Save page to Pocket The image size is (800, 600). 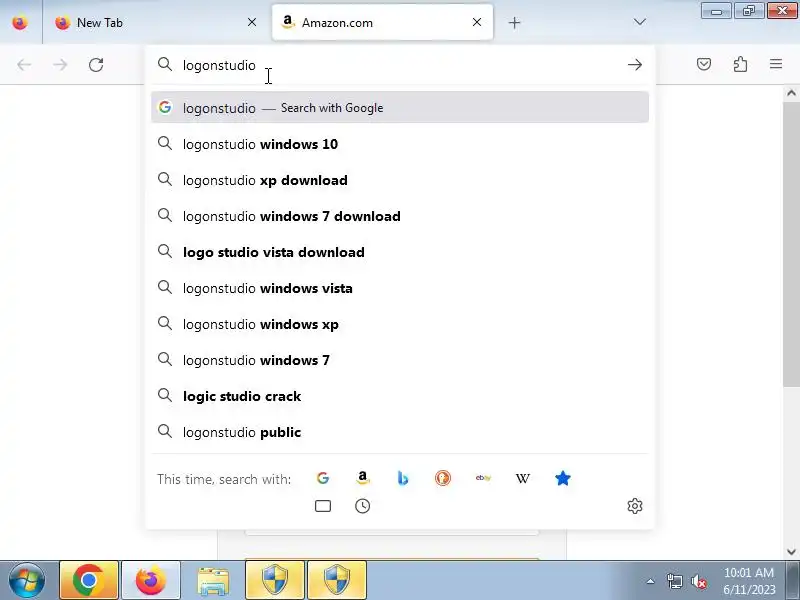tap(704, 64)
